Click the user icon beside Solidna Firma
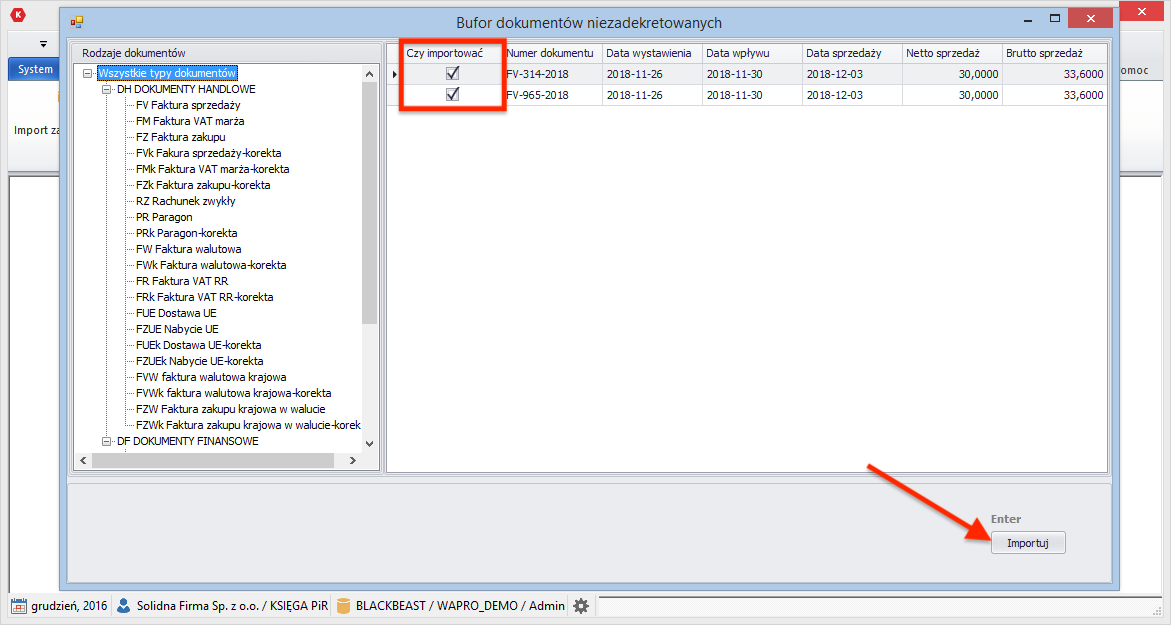This screenshot has width=1171, height=625. pyautogui.click(x=124, y=605)
